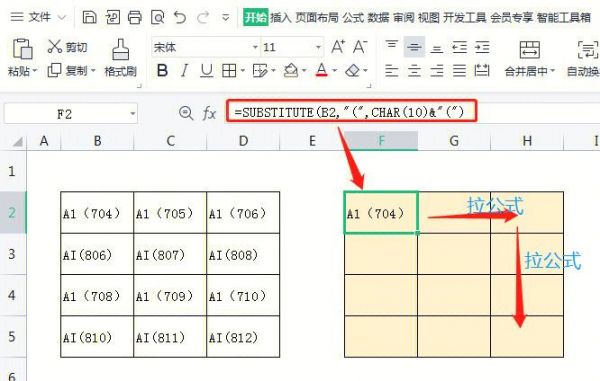Open the 会员专享 tab
This screenshot has height=381, width=600.
click(x=511, y=17)
